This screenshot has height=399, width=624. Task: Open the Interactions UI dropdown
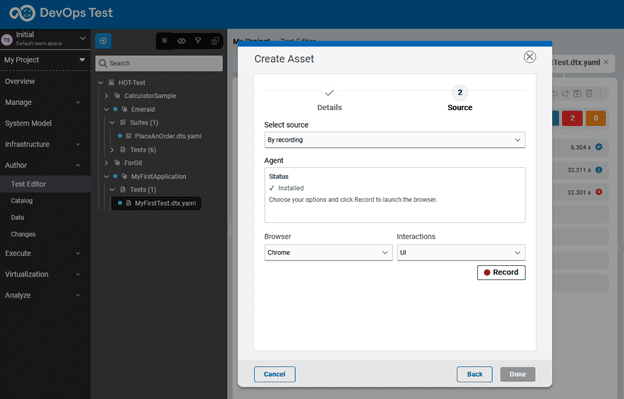[461, 253]
